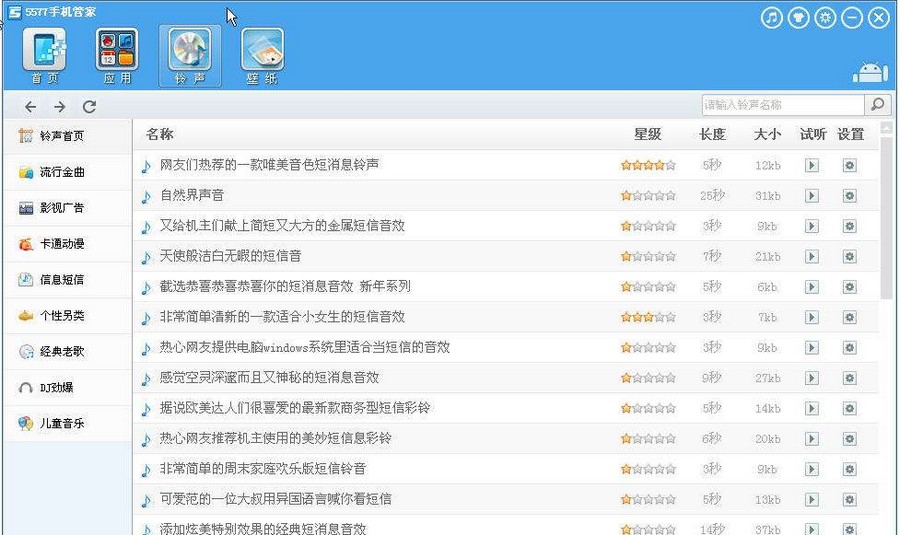
Task: Click settings gear for 可爱范的一位大叔用异国语言喊你看短信
Action: (x=849, y=500)
